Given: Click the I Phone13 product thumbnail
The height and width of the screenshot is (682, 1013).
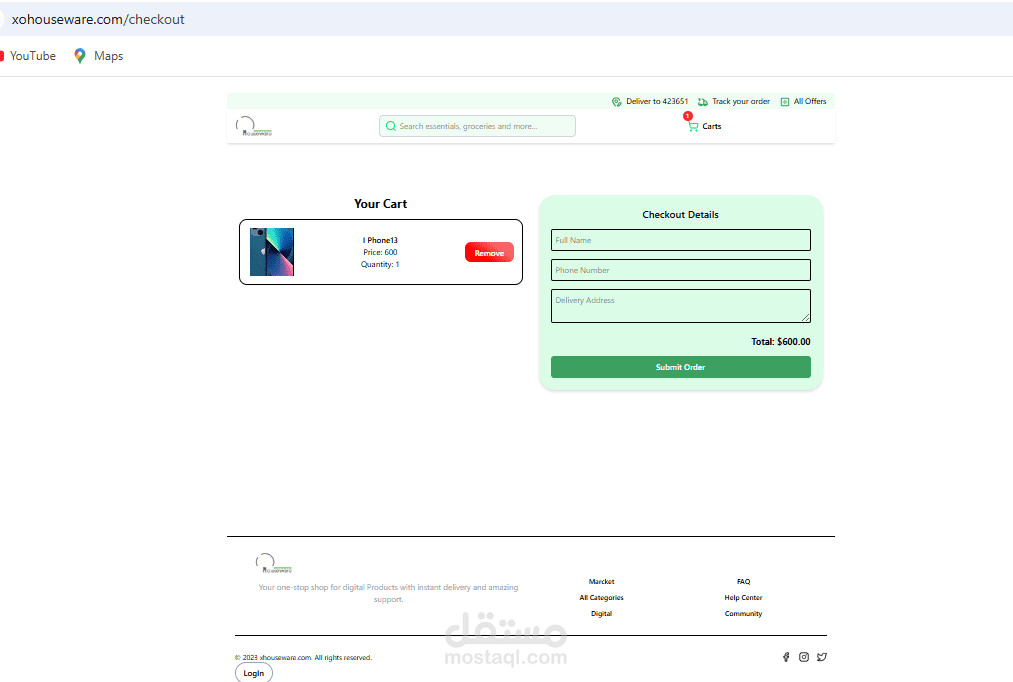Looking at the screenshot, I should coord(272,252).
